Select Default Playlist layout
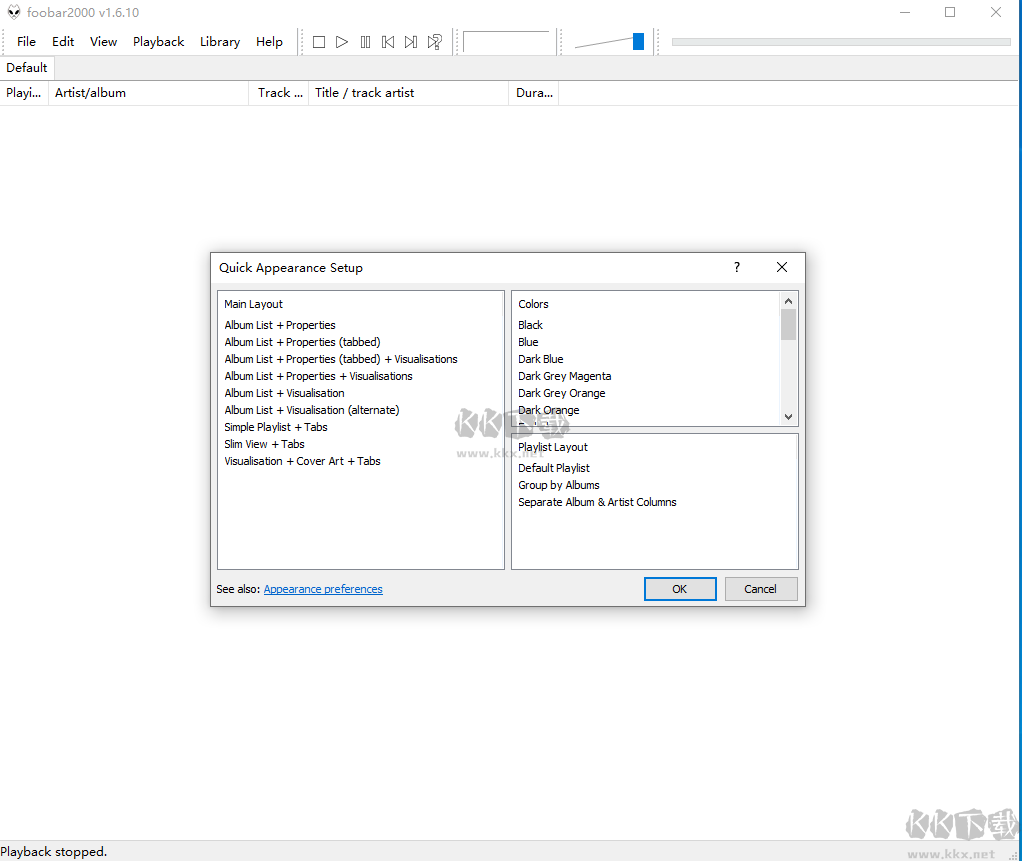Image resolution: width=1022 pixels, height=861 pixels. 553,468
